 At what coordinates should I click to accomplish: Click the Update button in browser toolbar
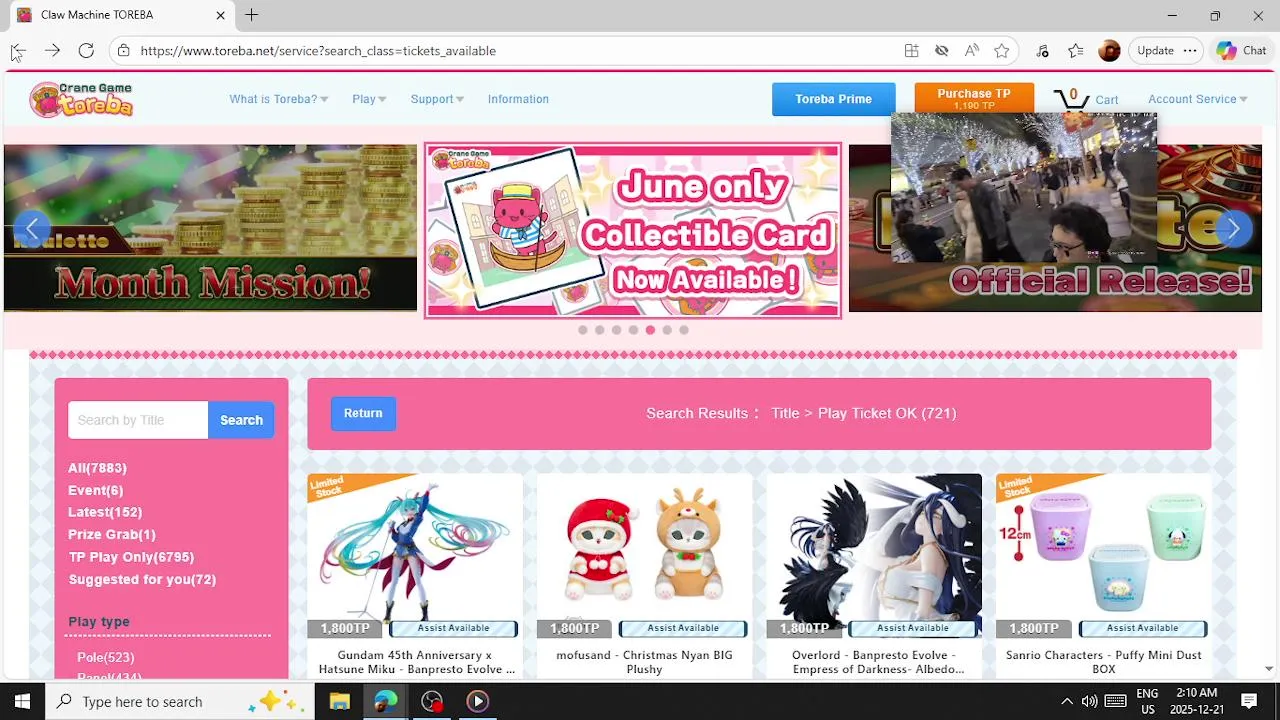[x=1155, y=51]
